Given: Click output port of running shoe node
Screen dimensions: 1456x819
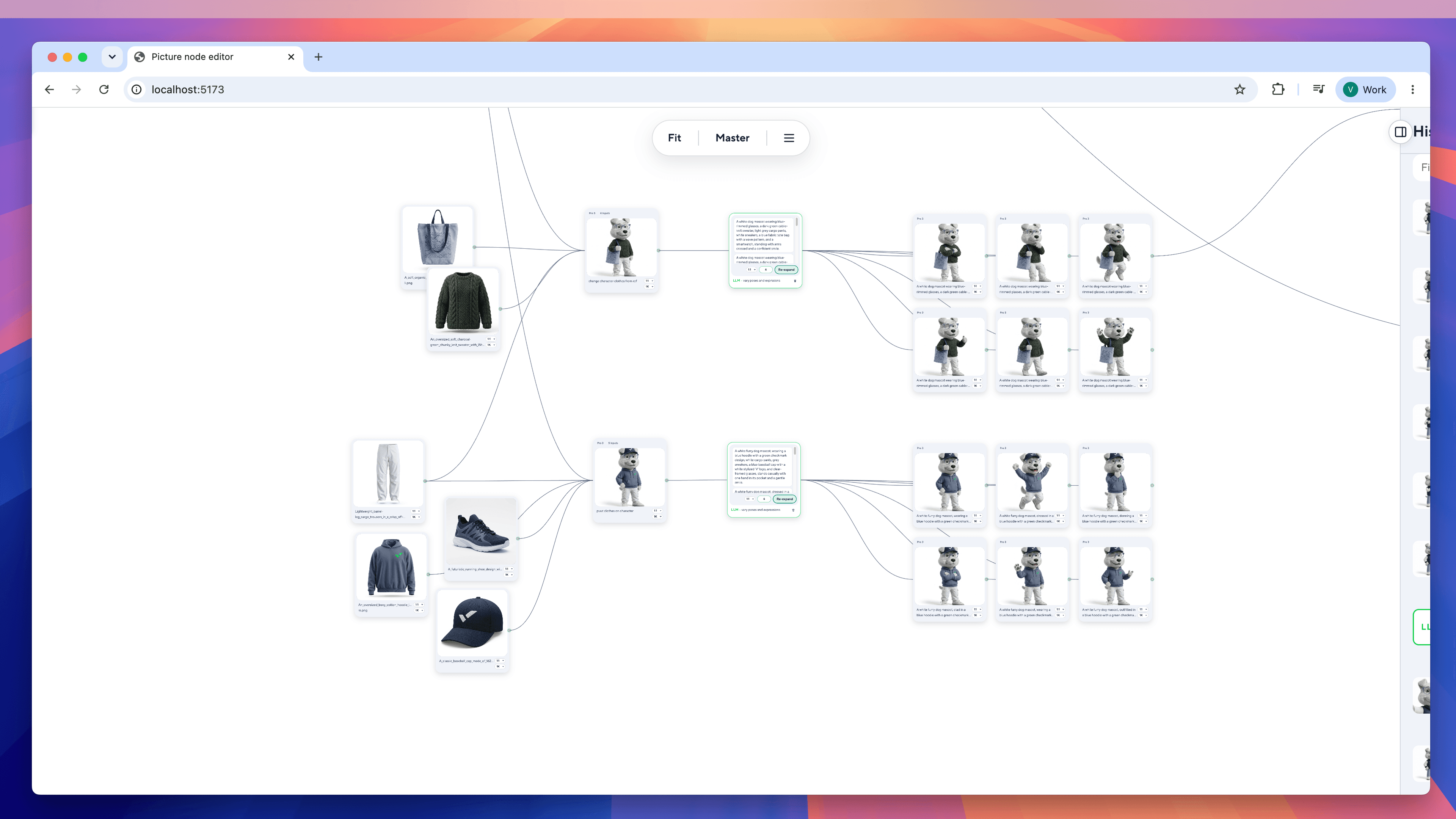Looking at the screenshot, I should [518, 538].
